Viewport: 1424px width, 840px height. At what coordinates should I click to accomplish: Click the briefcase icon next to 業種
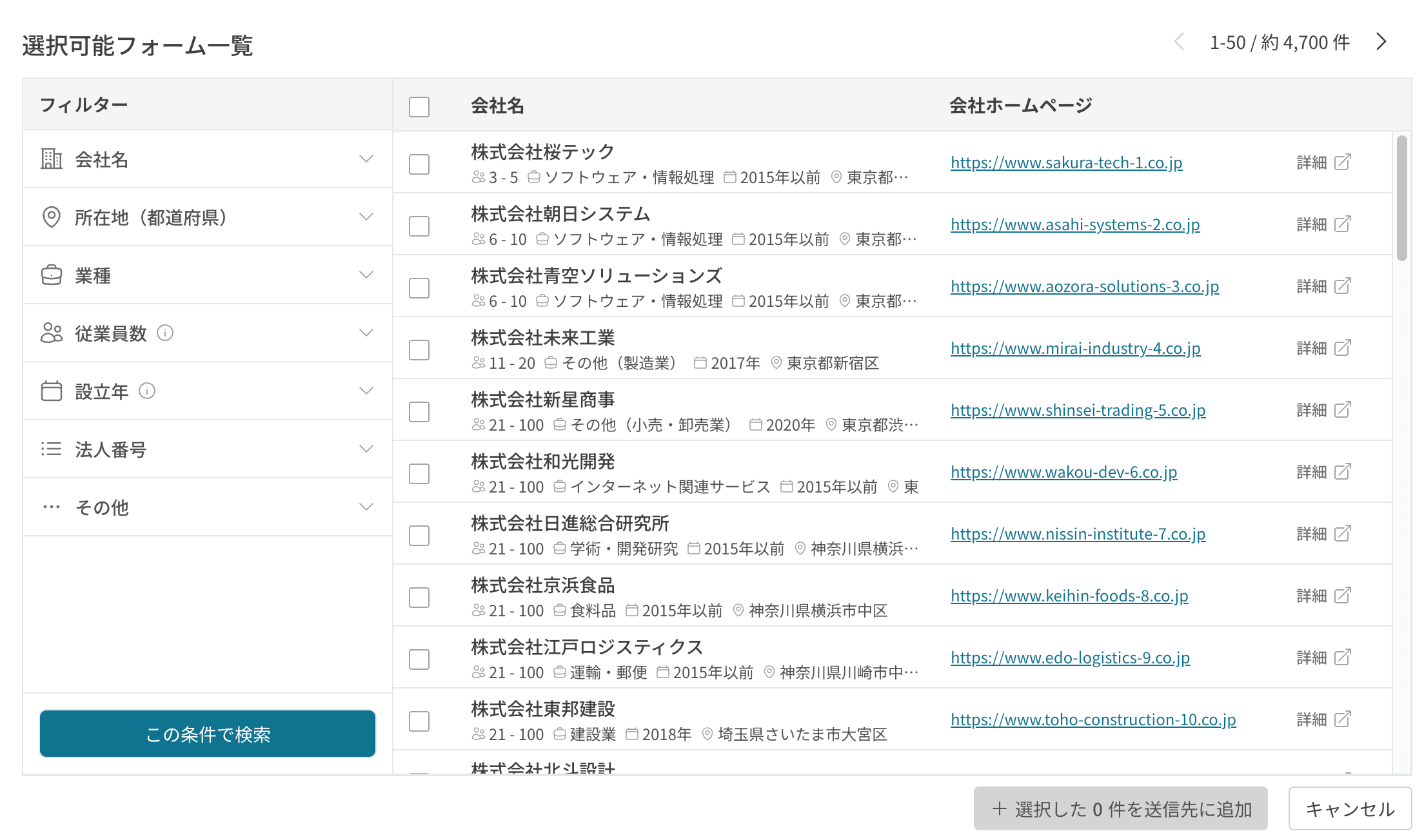pyautogui.click(x=52, y=275)
